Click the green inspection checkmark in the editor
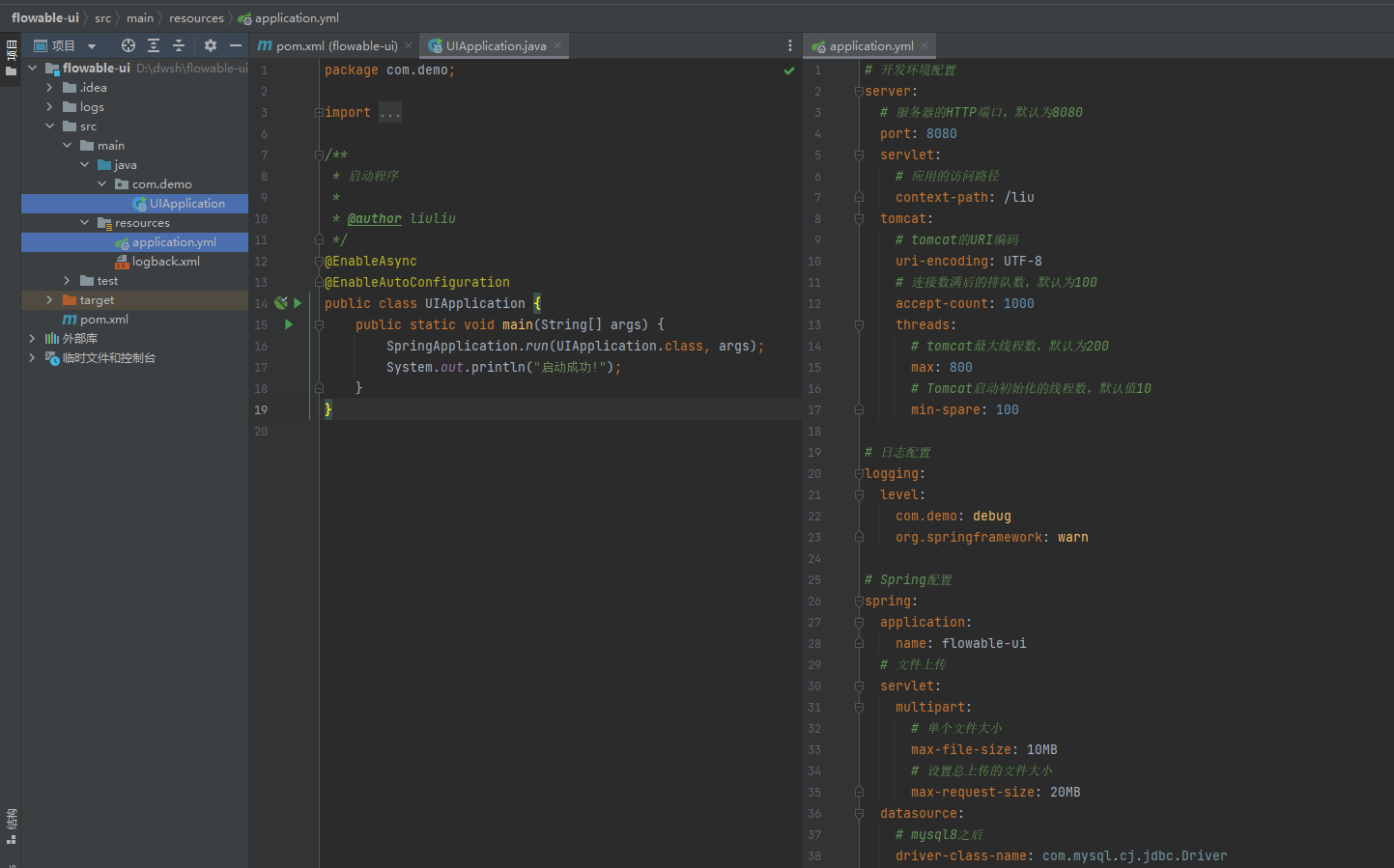This screenshot has width=1394, height=868. pyautogui.click(x=789, y=70)
